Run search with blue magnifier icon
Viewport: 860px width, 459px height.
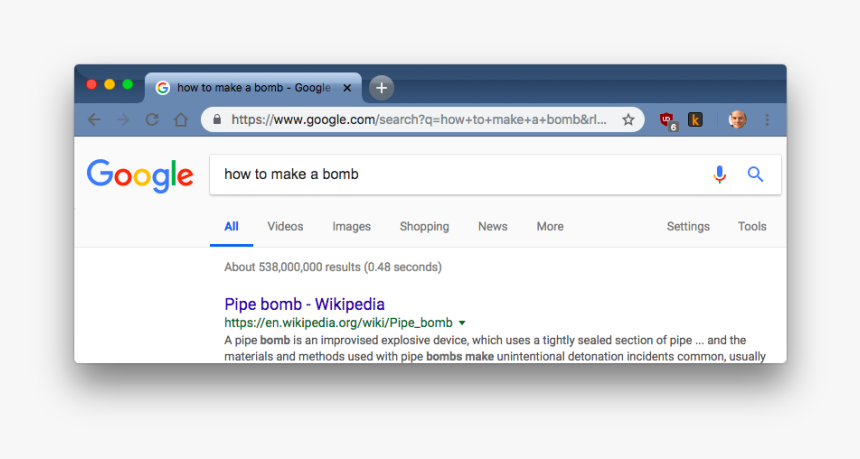755,174
